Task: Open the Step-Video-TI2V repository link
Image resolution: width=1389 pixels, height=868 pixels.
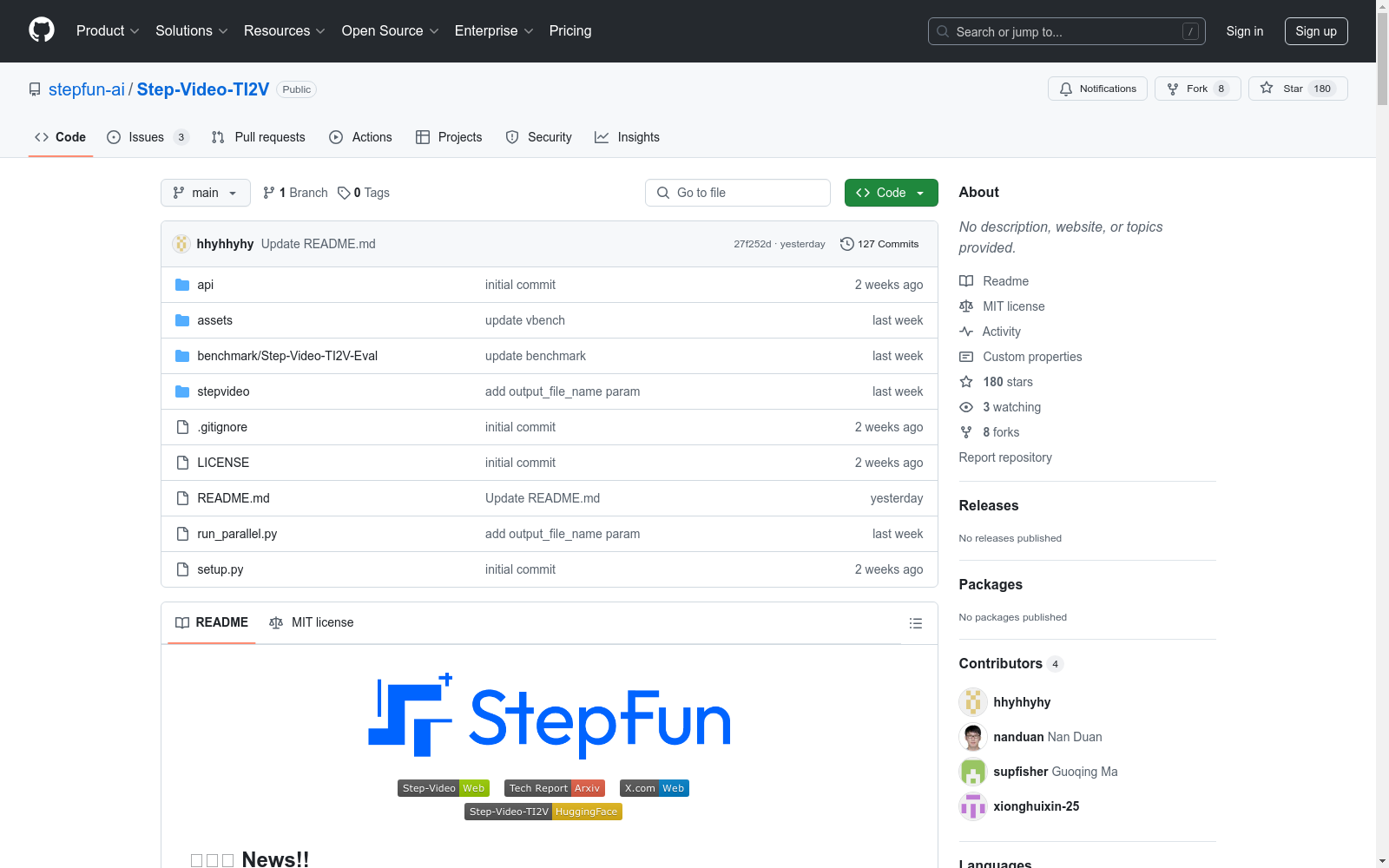Action: tap(203, 89)
